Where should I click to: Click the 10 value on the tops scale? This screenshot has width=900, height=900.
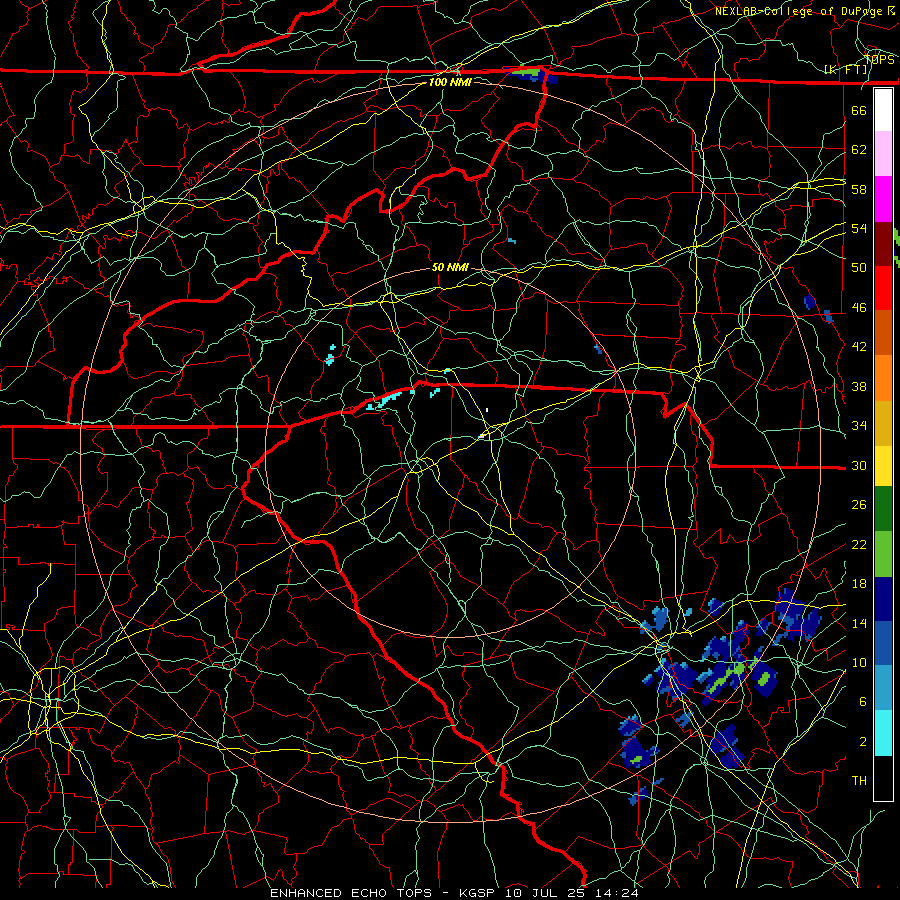(859, 663)
